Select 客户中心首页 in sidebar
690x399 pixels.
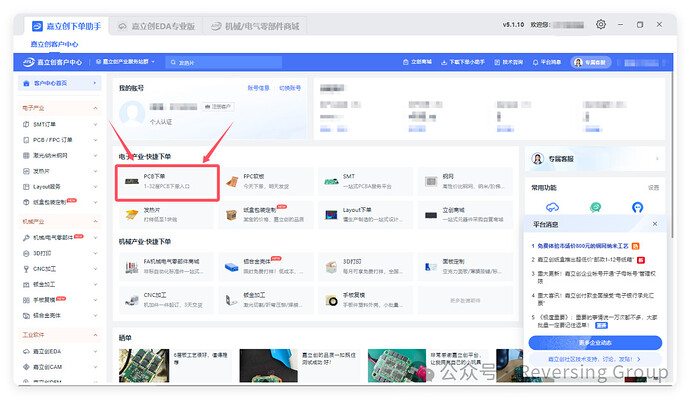pos(59,83)
